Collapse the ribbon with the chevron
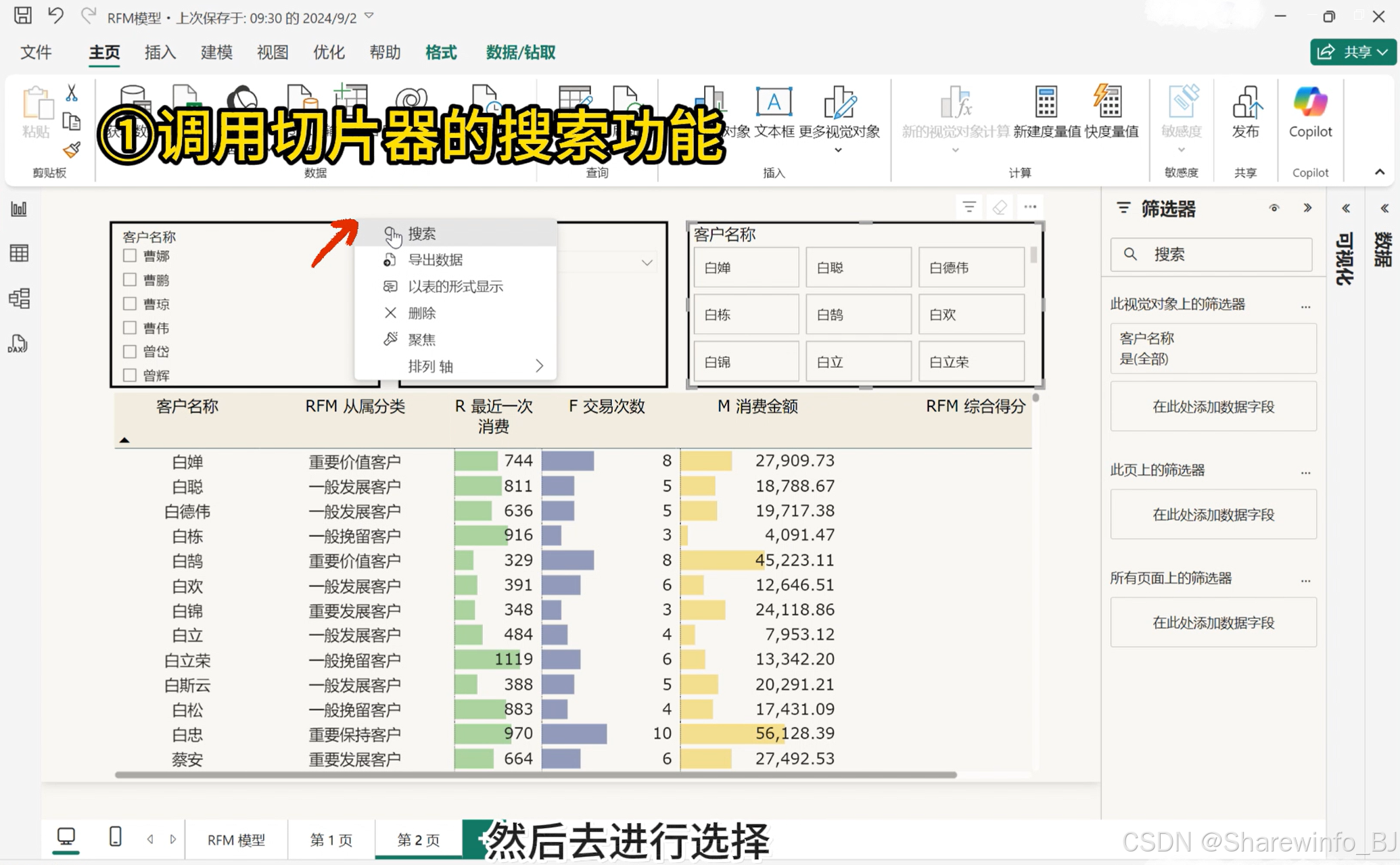1400x865 pixels. [x=1380, y=172]
